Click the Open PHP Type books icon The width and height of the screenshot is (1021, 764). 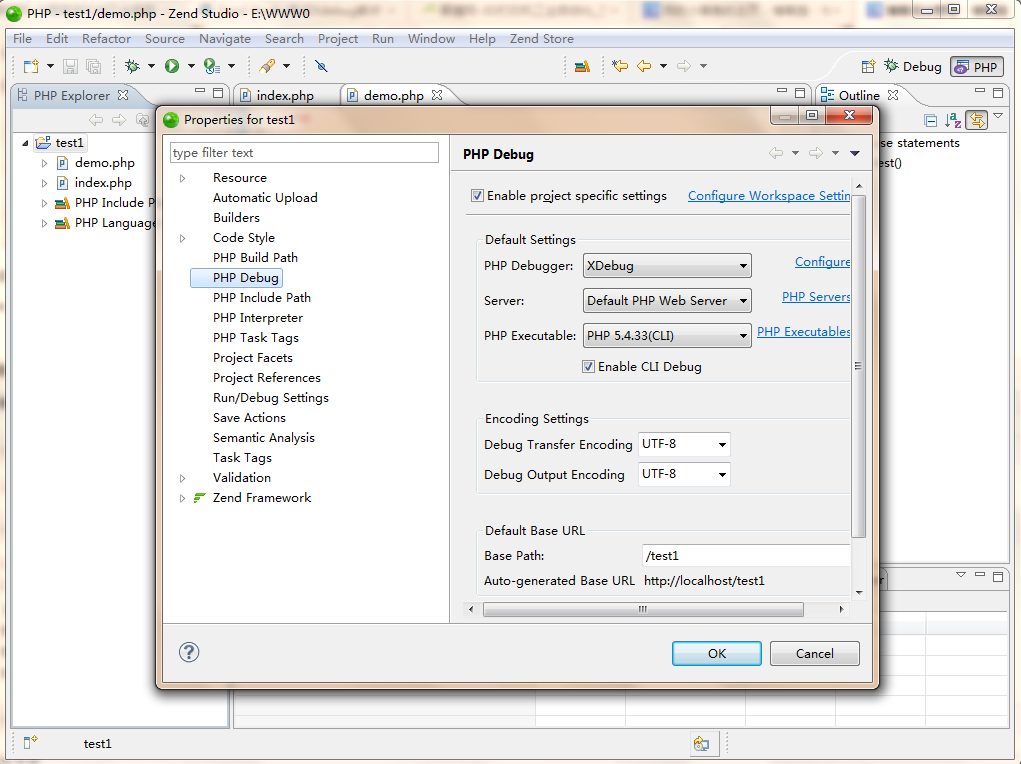coord(583,66)
